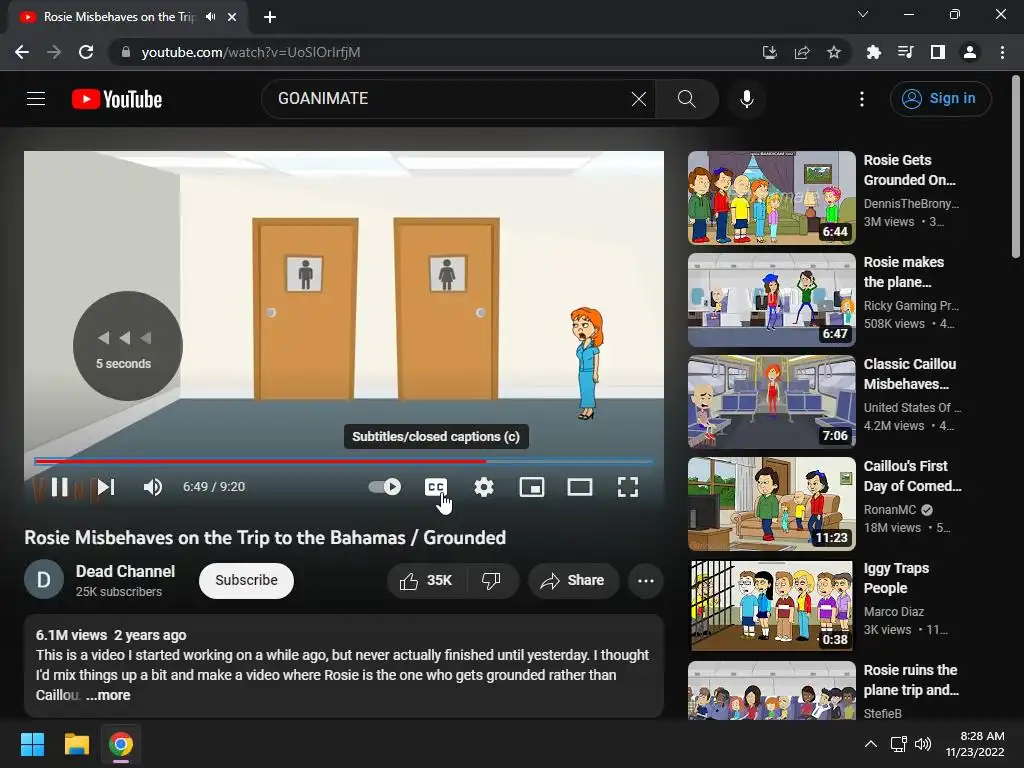
Task: Open YouTube guide hamburger menu
Action: tap(36, 99)
